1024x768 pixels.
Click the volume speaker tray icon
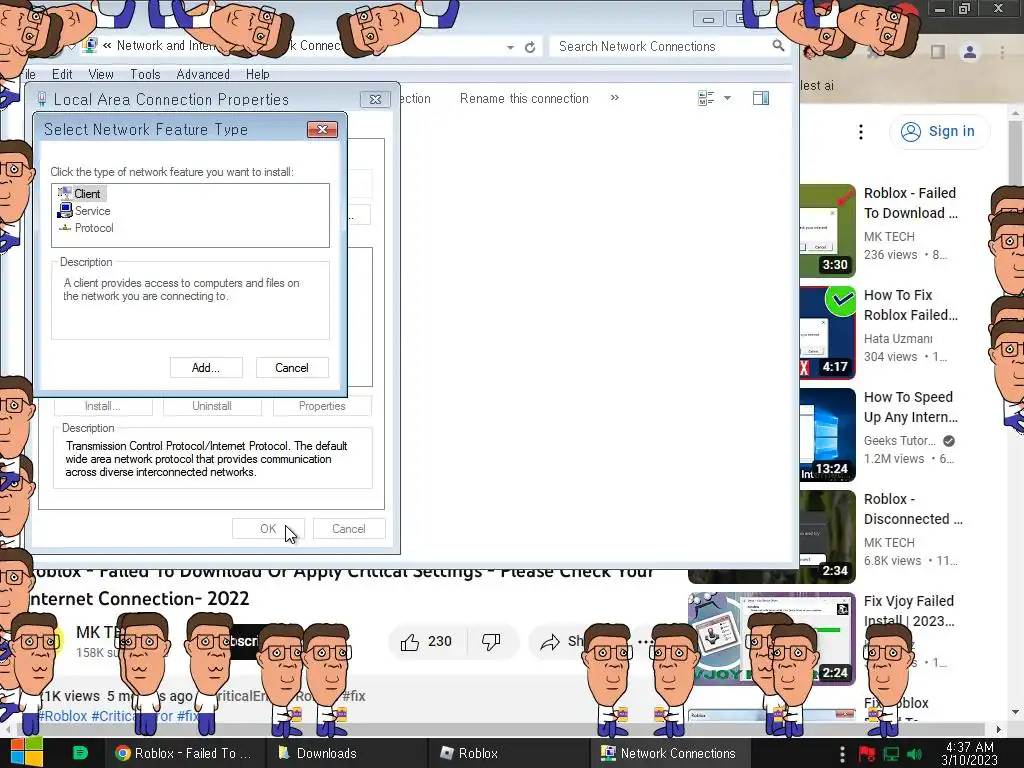[x=914, y=754]
